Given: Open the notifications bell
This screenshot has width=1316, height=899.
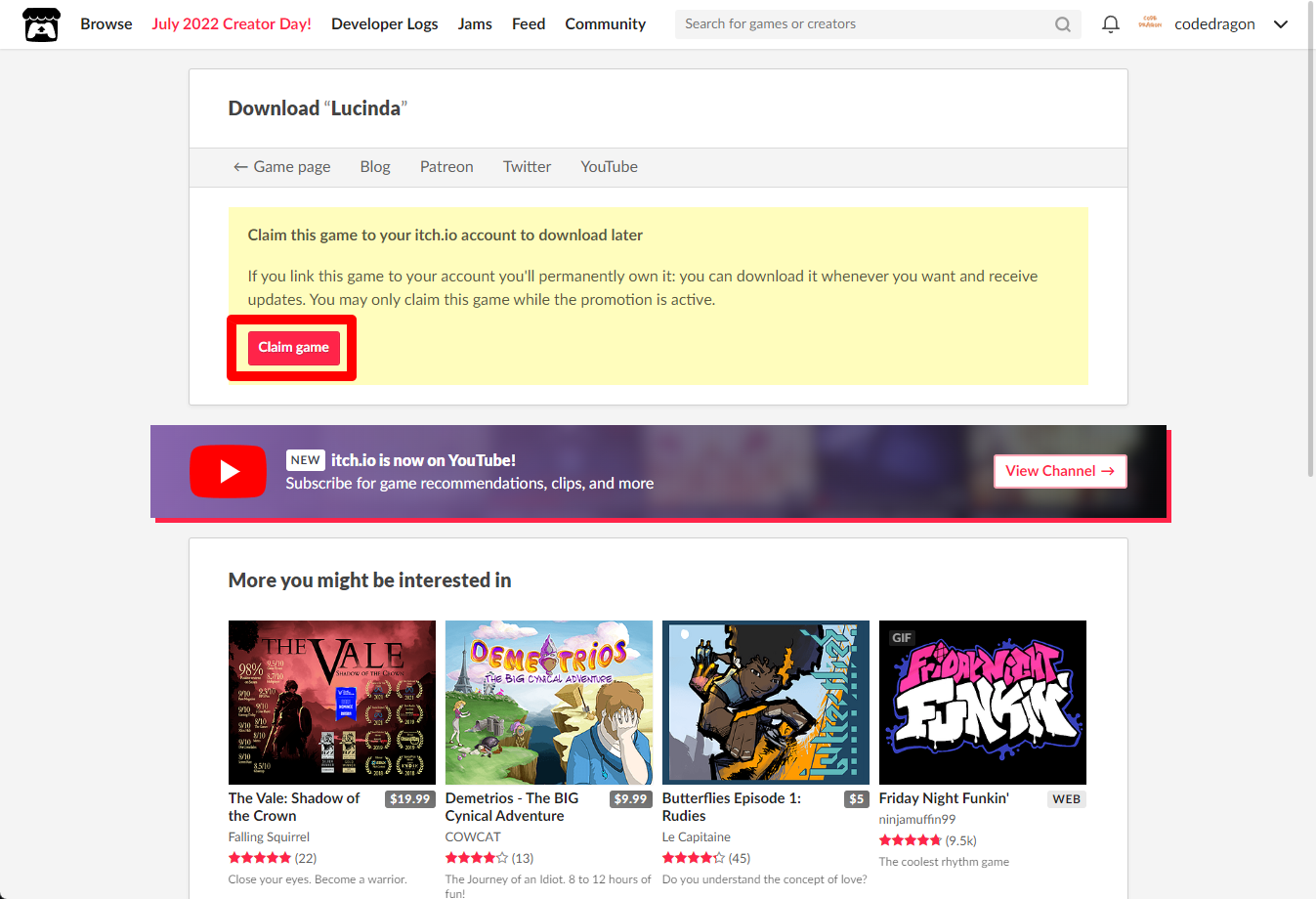Looking at the screenshot, I should 1111,24.
